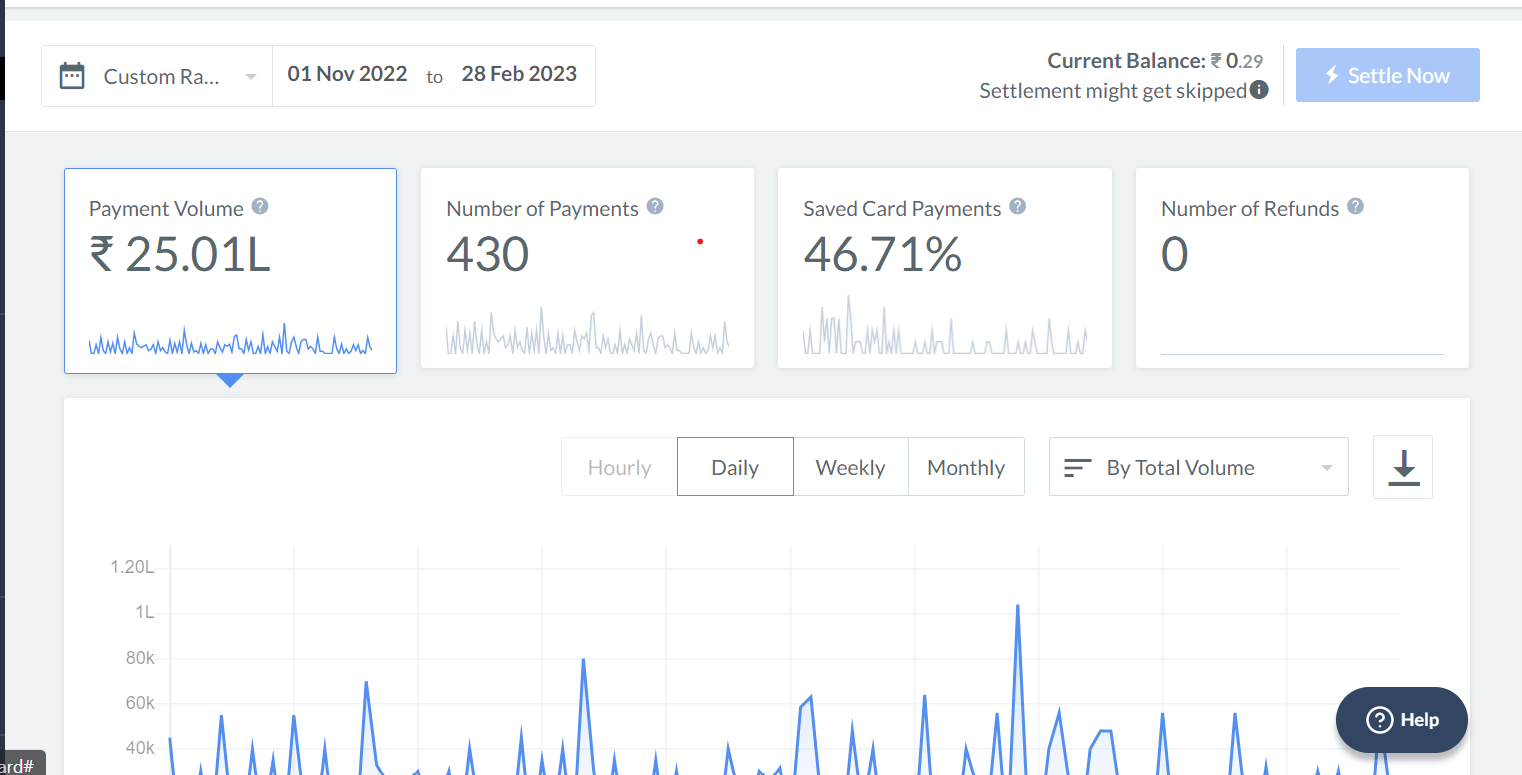Click the calendar icon beside Custom Range
Image resolution: width=1522 pixels, height=775 pixels.
point(72,76)
